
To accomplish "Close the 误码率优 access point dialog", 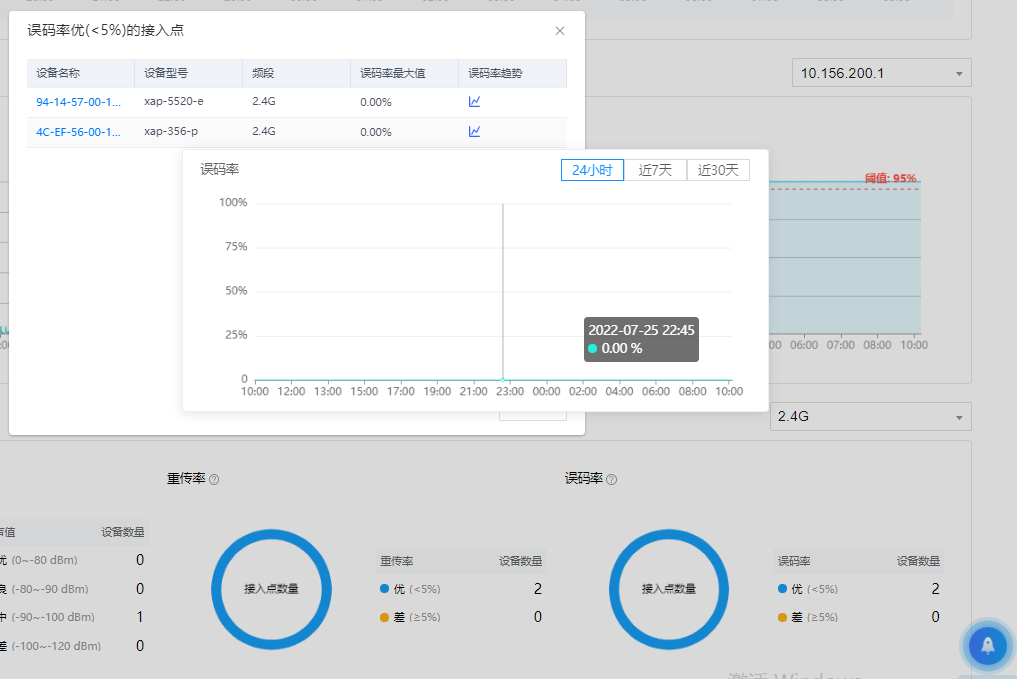I will (x=560, y=31).
